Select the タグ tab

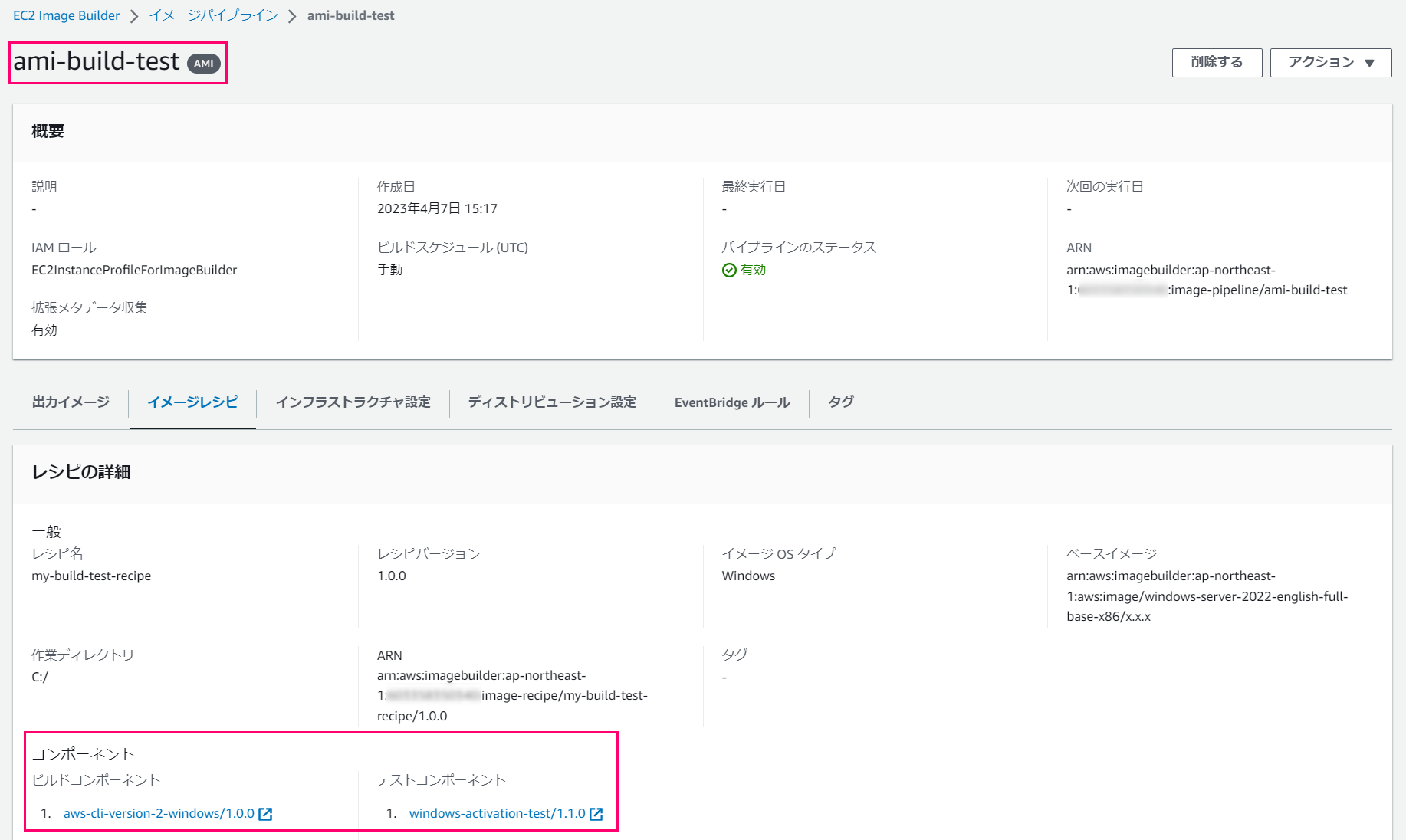(x=841, y=402)
